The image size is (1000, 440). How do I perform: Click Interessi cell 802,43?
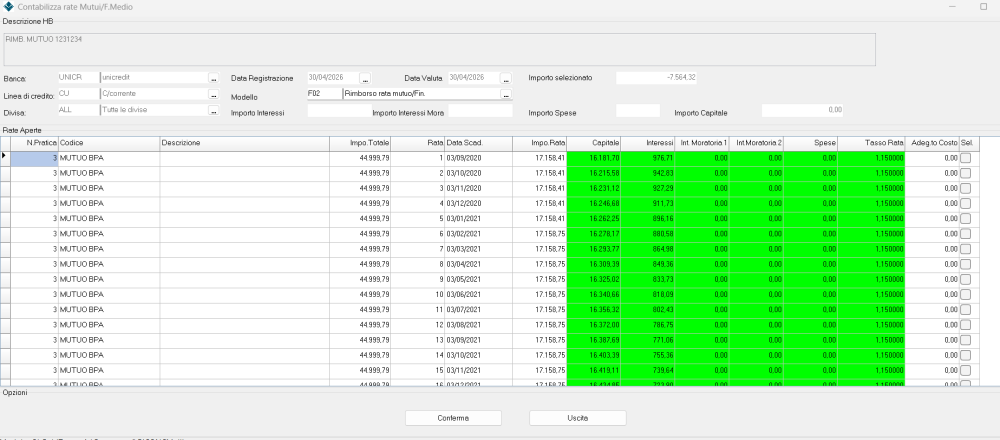648,310
